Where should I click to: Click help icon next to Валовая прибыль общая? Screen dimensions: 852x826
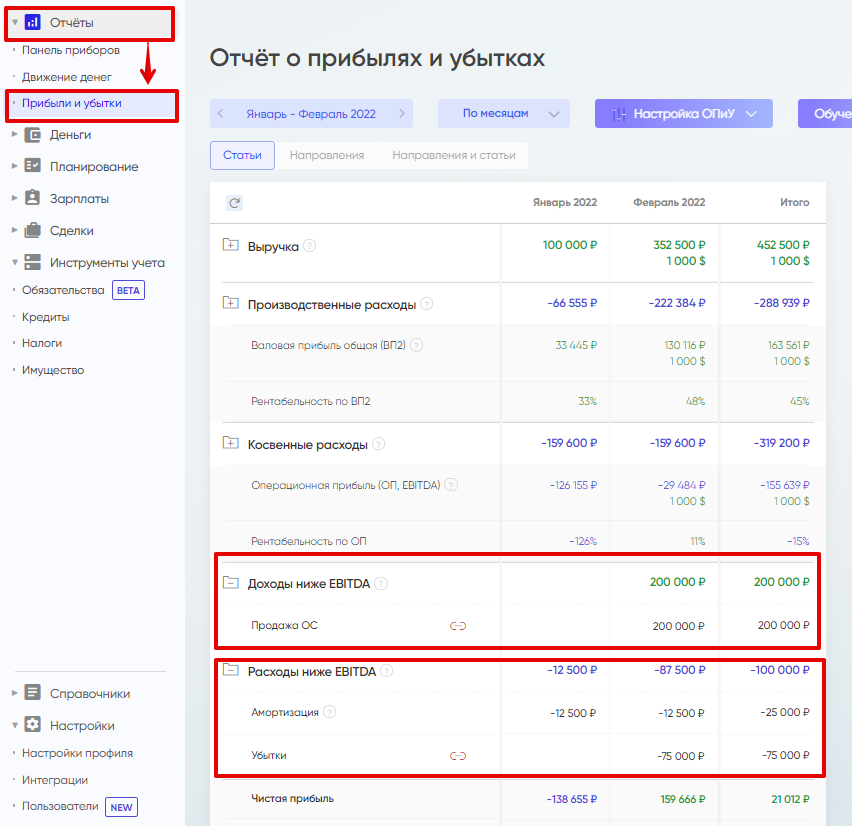416,345
